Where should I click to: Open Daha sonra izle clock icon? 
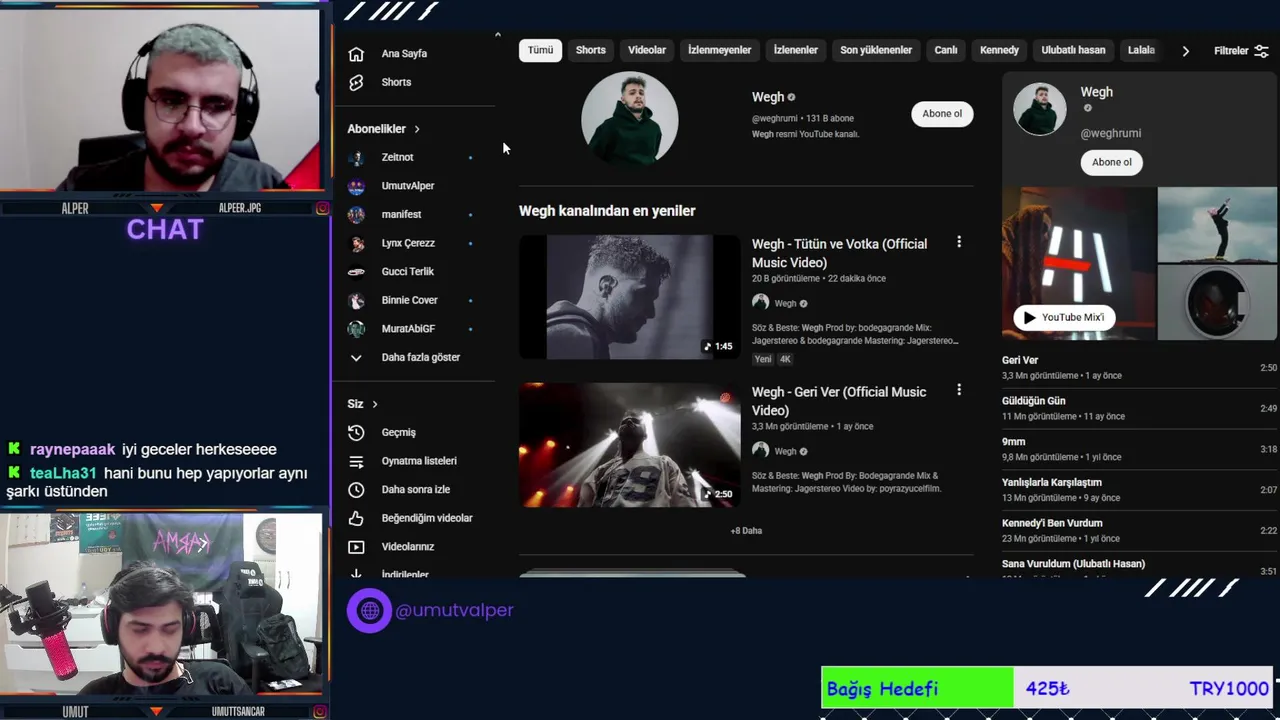[x=356, y=490]
